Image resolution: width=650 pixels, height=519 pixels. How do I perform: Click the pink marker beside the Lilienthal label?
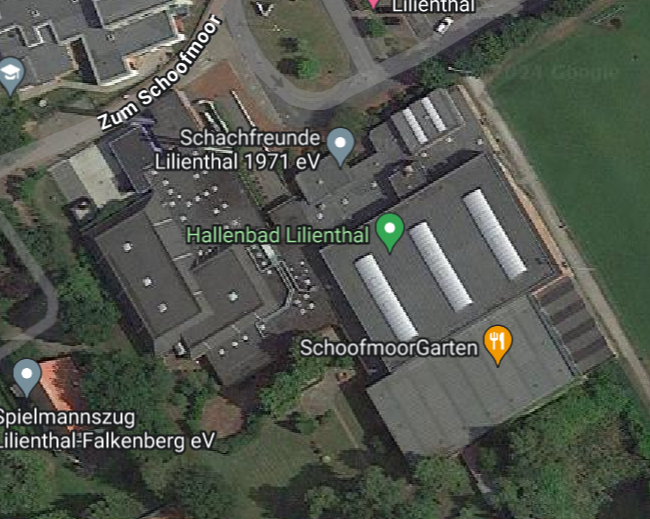click(374, 3)
